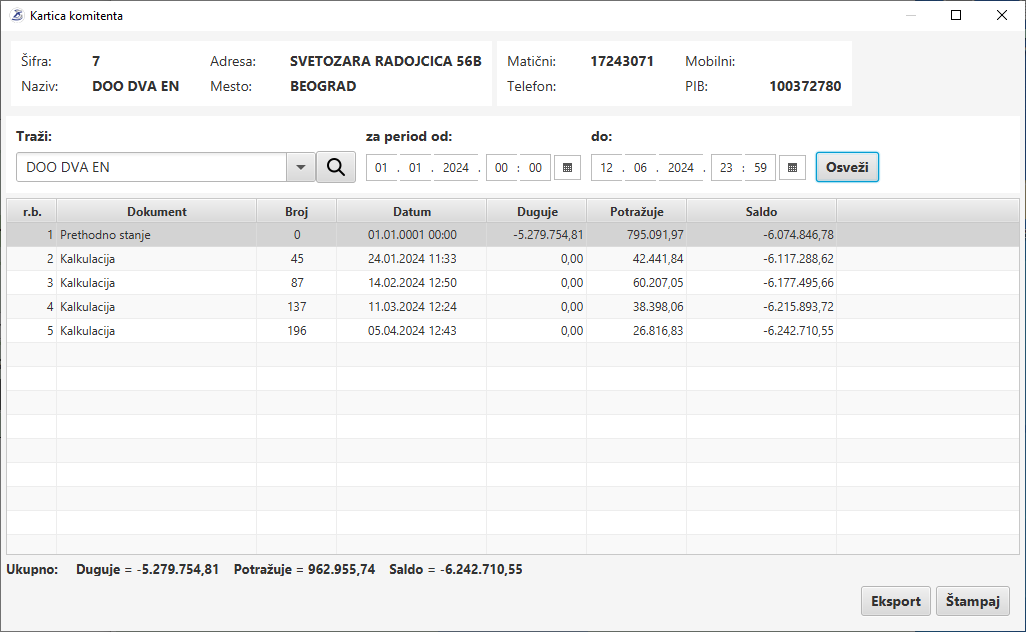Open the end date calendar picker

792,168
